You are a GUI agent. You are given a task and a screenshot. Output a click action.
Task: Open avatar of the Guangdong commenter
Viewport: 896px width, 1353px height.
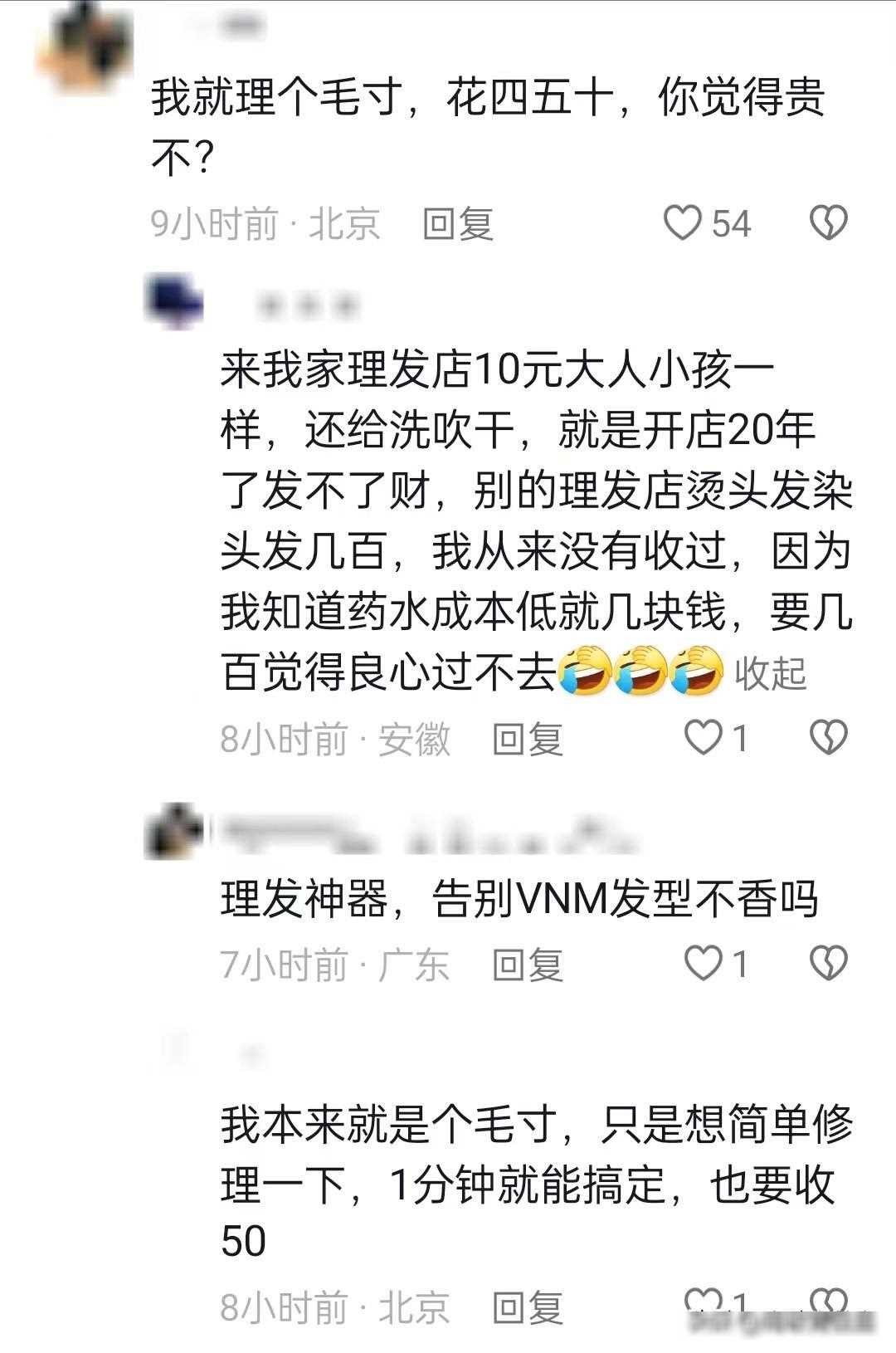coord(174,831)
